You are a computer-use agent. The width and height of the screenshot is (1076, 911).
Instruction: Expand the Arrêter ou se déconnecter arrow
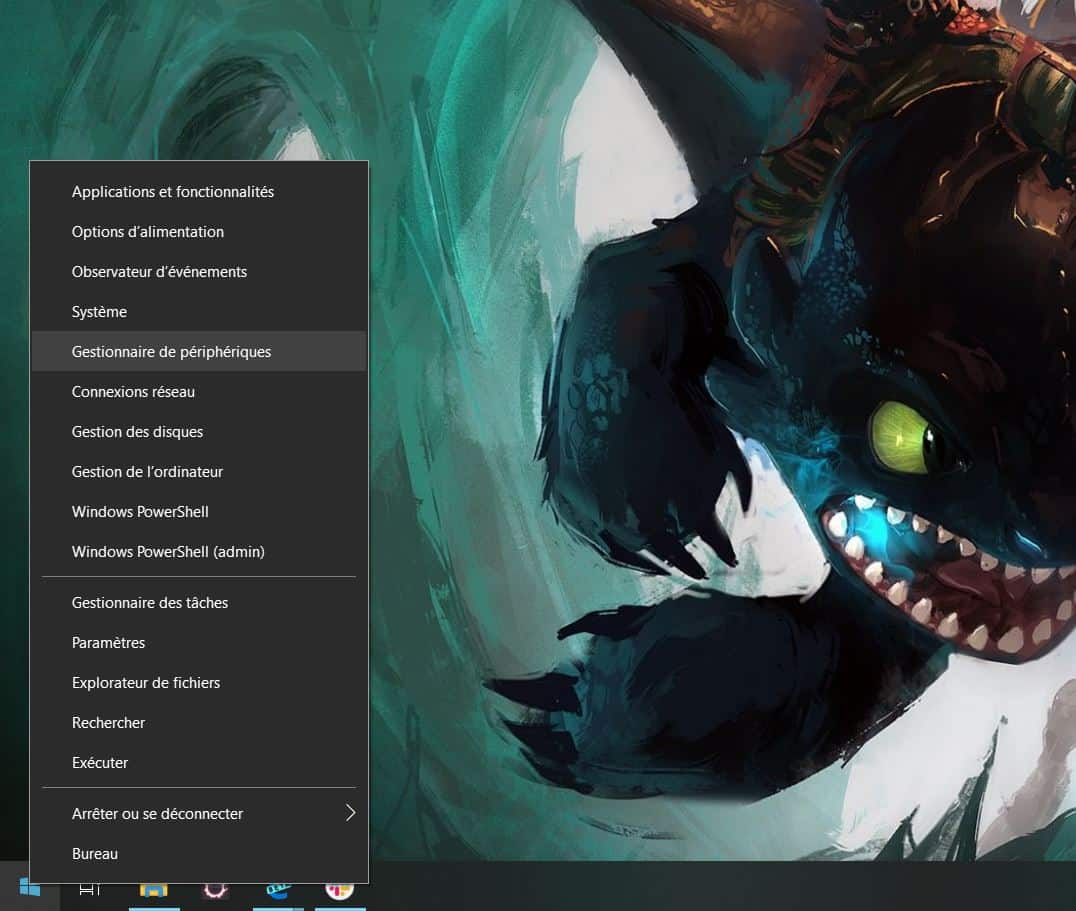(350, 813)
